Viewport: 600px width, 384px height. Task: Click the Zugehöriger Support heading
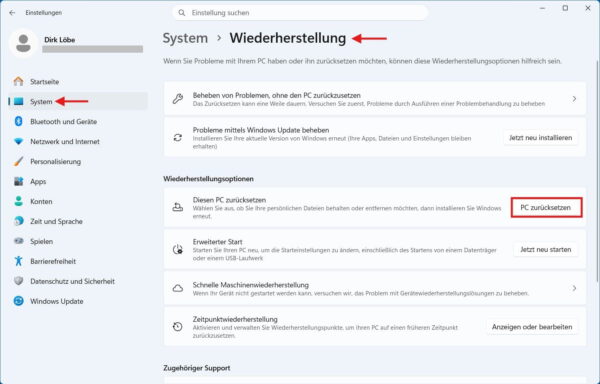pyautogui.click(x=197, y=368)
